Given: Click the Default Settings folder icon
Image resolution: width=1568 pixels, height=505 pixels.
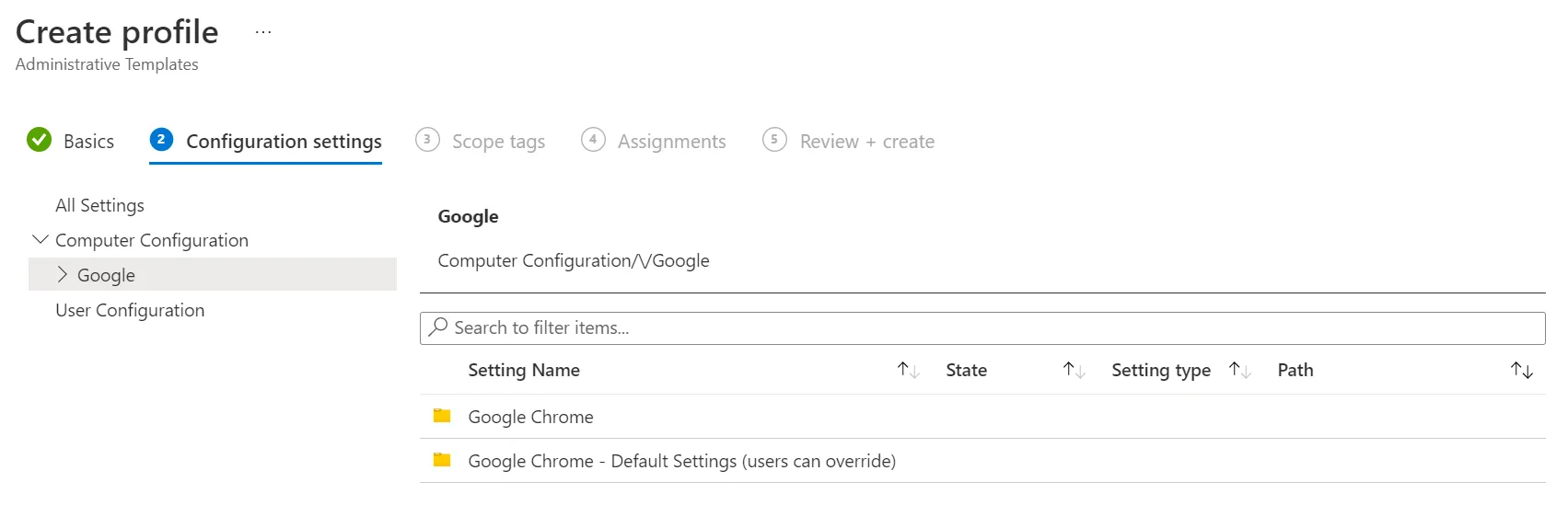Looking at the screenshot, I should [x=442, y=460].
